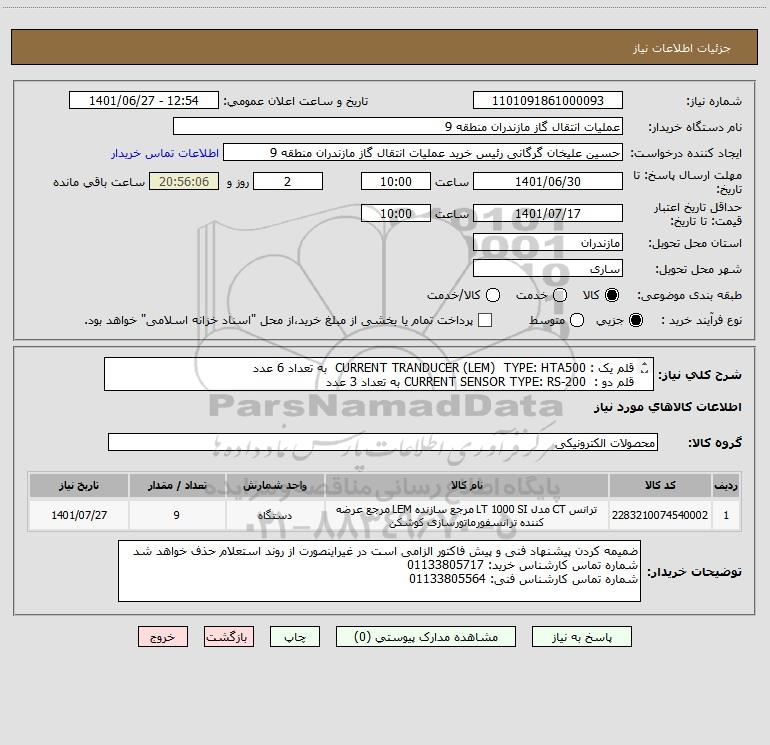
Task: Select the کالا radio button
Action: (x=612, y=295)
